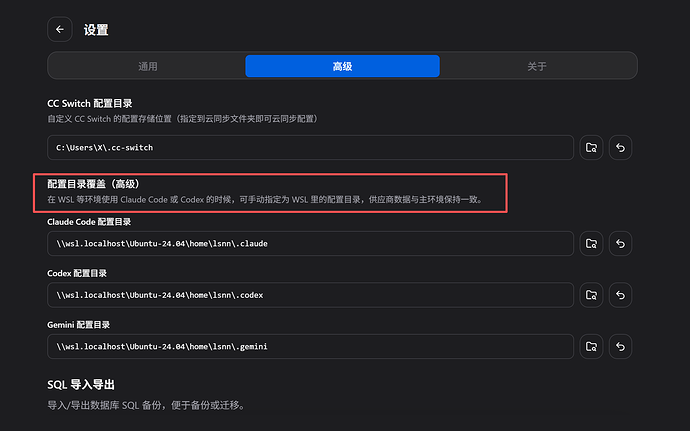
Task: Browse folder for Codex 配置目录
Action: point(591,295)
